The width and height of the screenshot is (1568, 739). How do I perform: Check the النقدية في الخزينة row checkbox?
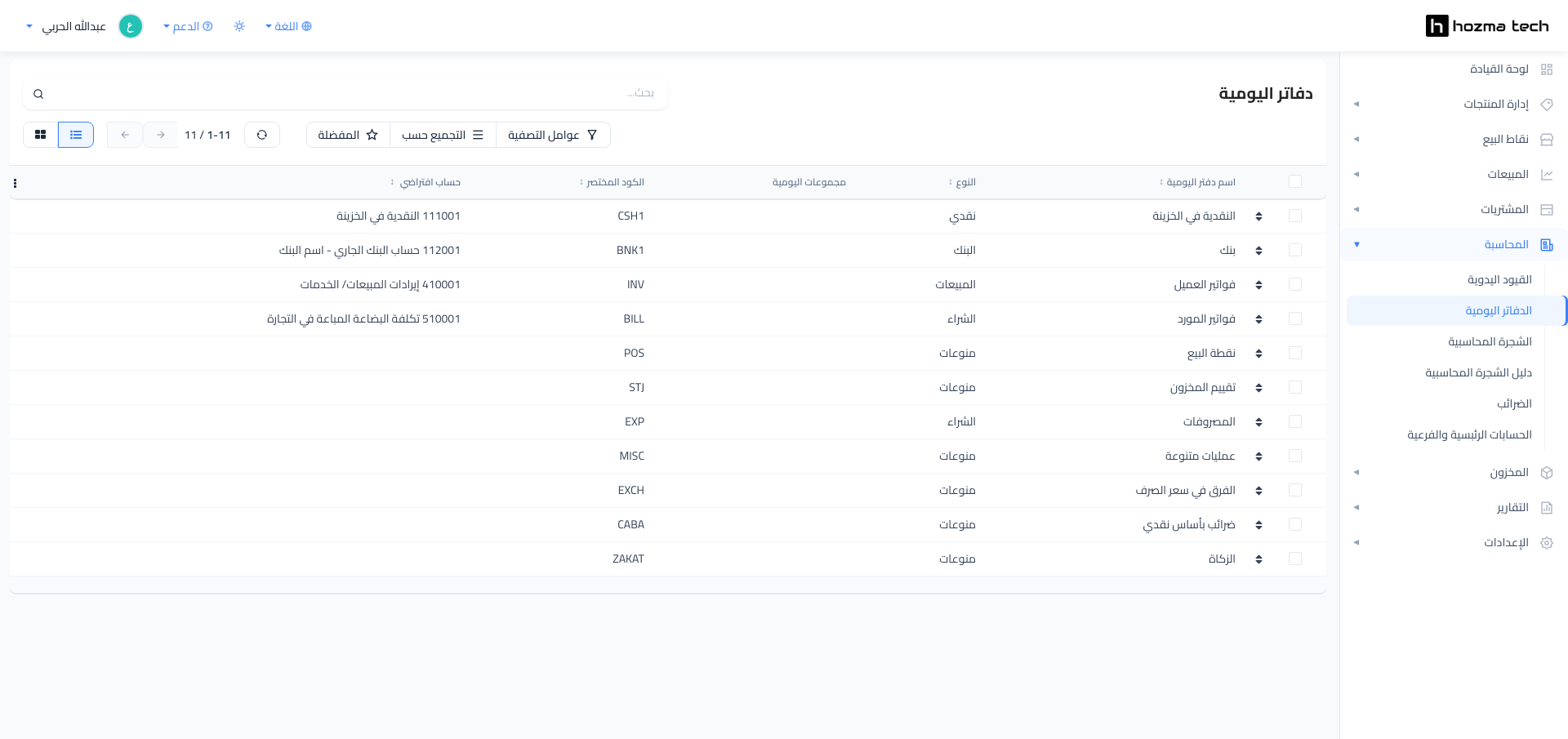[x=1295, y=216]
